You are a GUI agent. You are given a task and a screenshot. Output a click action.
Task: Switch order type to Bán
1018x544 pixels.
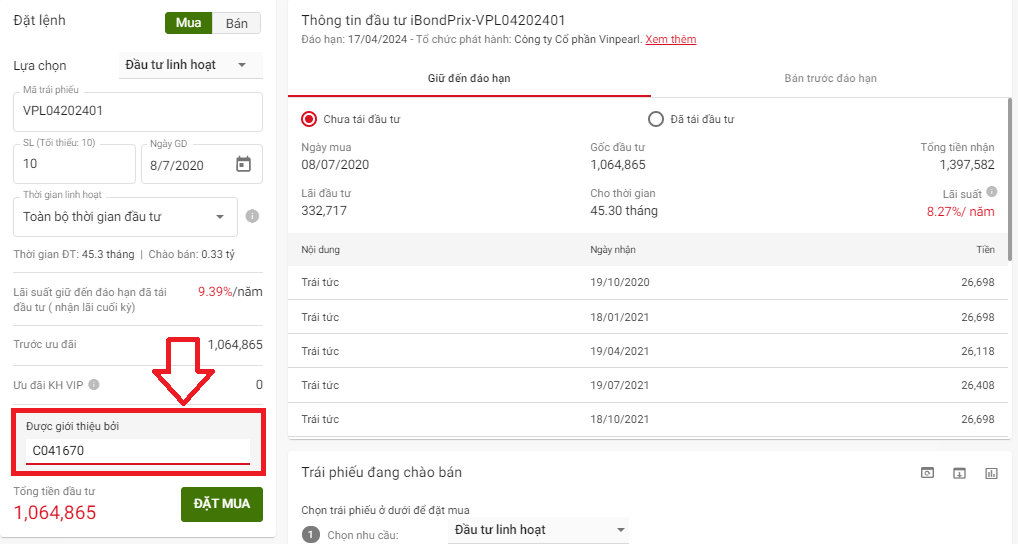[x=237, y=23]
